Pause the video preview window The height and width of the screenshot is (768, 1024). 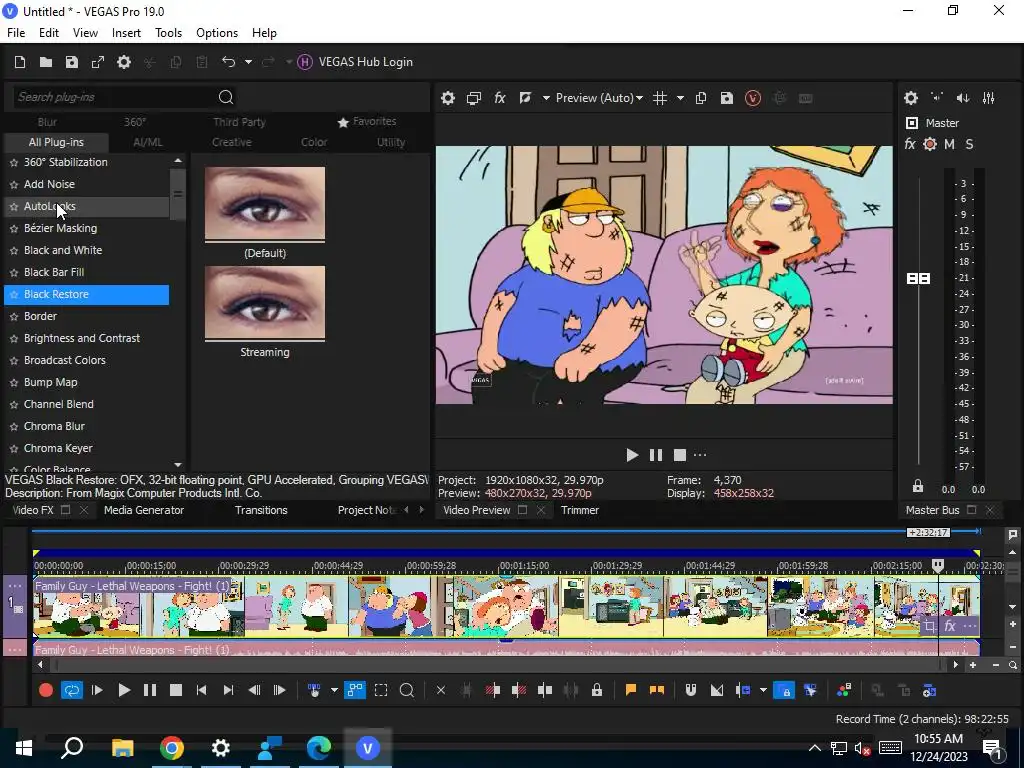click(656, 455)
